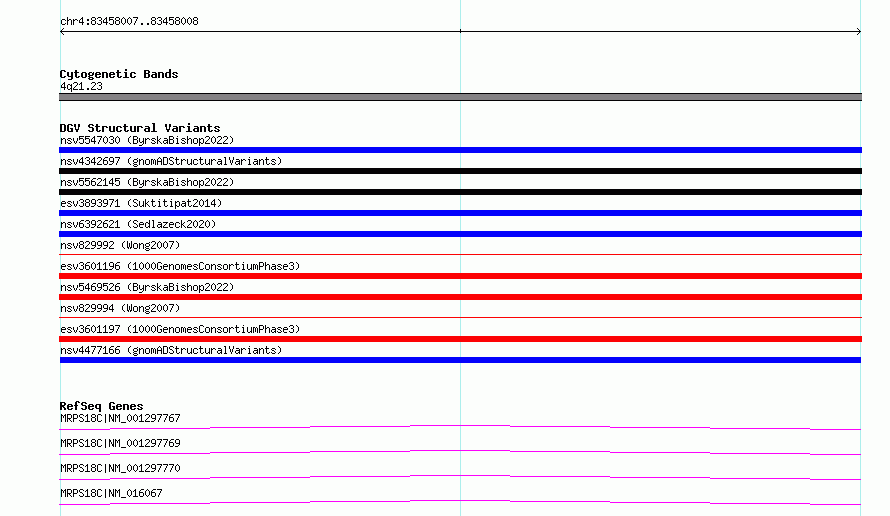This screenshot has width=890, height=516.
Task: Click the center tick mark on the ruler
Action: (x=460, y=31)
